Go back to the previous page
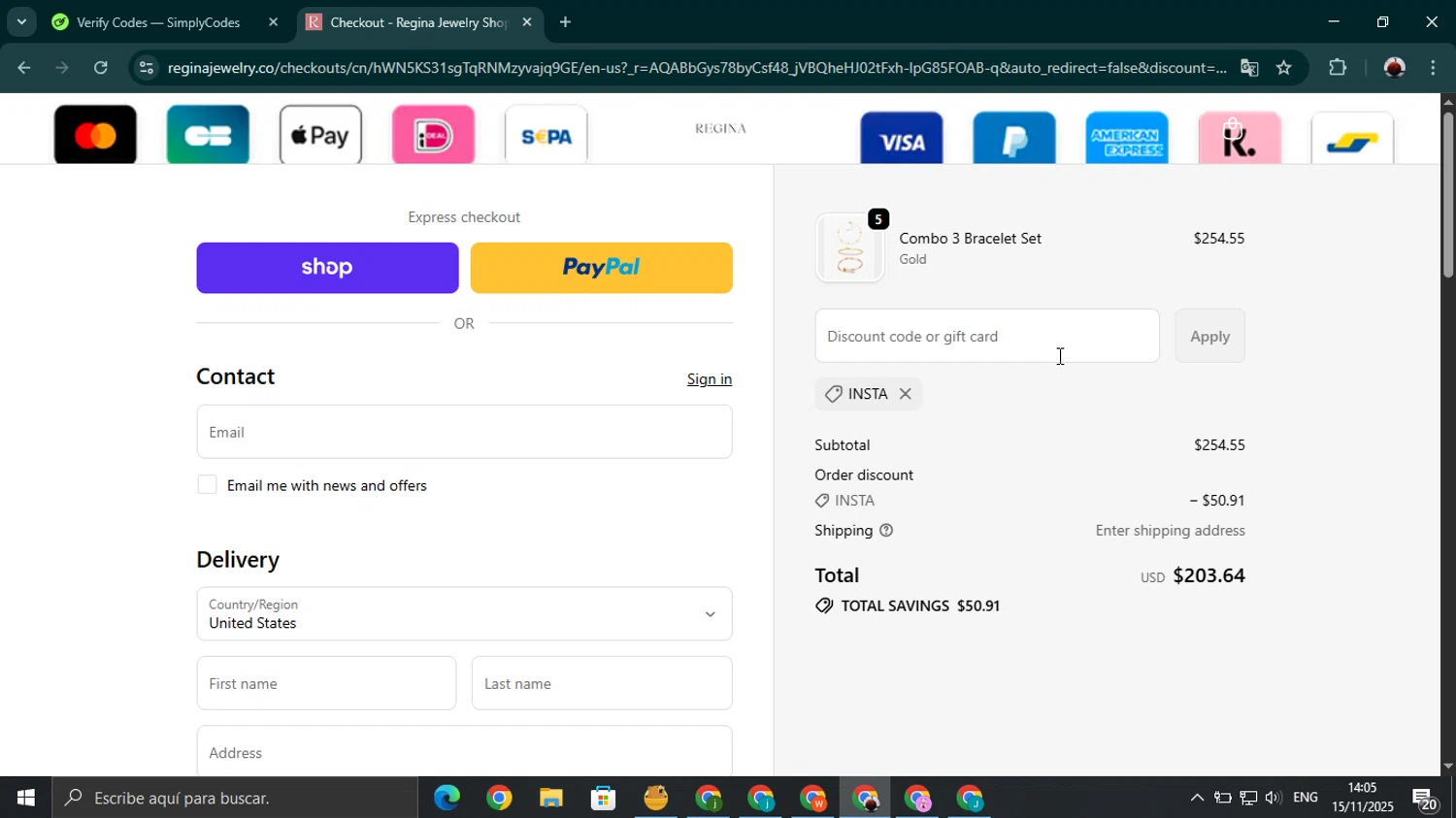 (24, 68)
